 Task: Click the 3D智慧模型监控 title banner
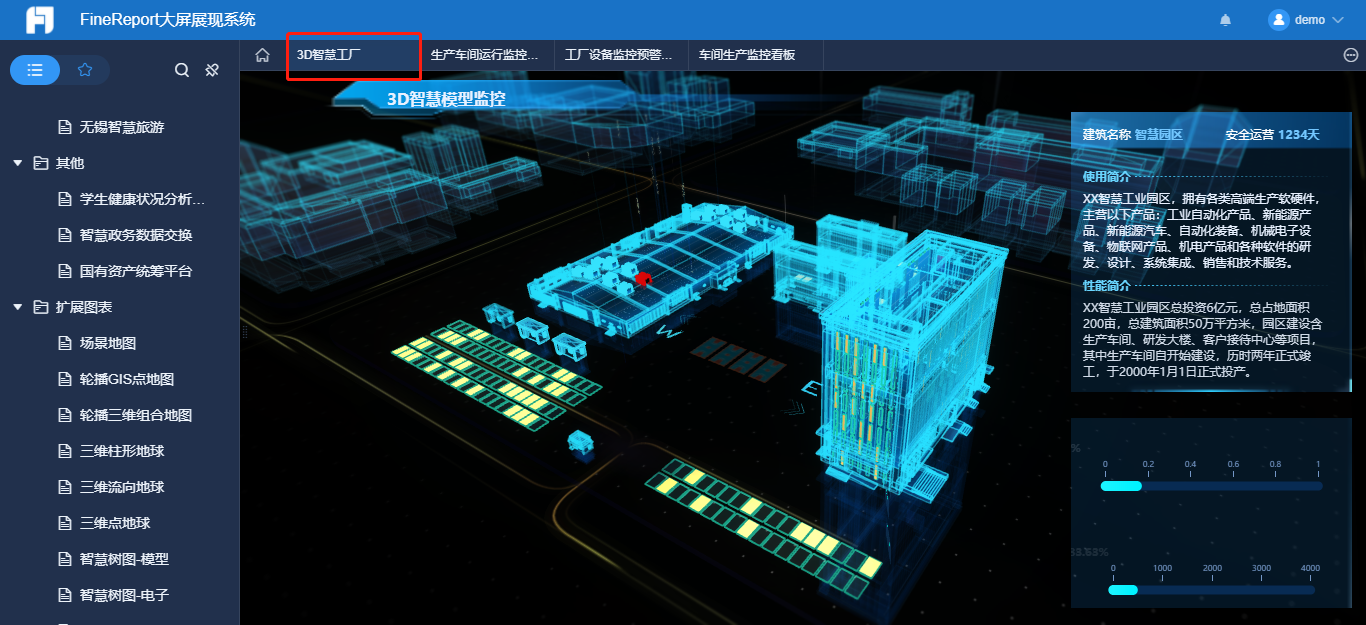coord(446,98)
